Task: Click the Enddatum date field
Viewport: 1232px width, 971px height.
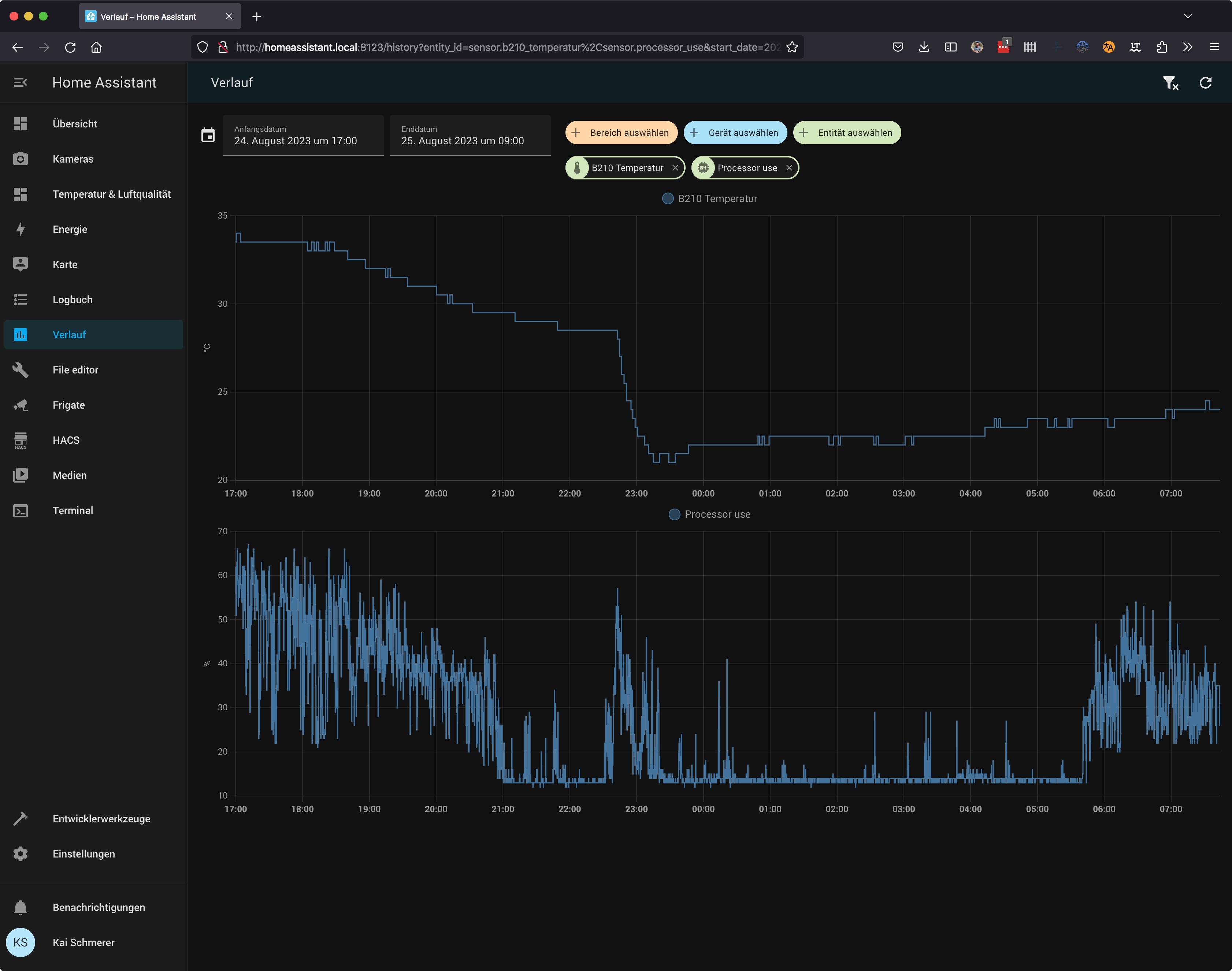Action: click(470, 135)
